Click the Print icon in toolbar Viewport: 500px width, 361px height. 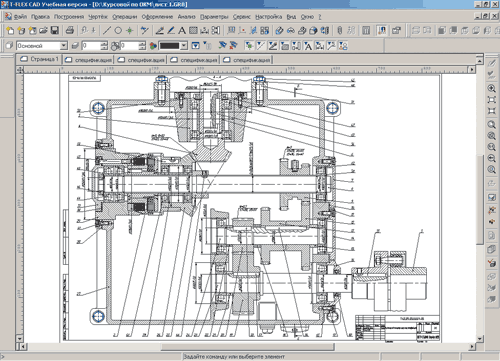[70, 31]
